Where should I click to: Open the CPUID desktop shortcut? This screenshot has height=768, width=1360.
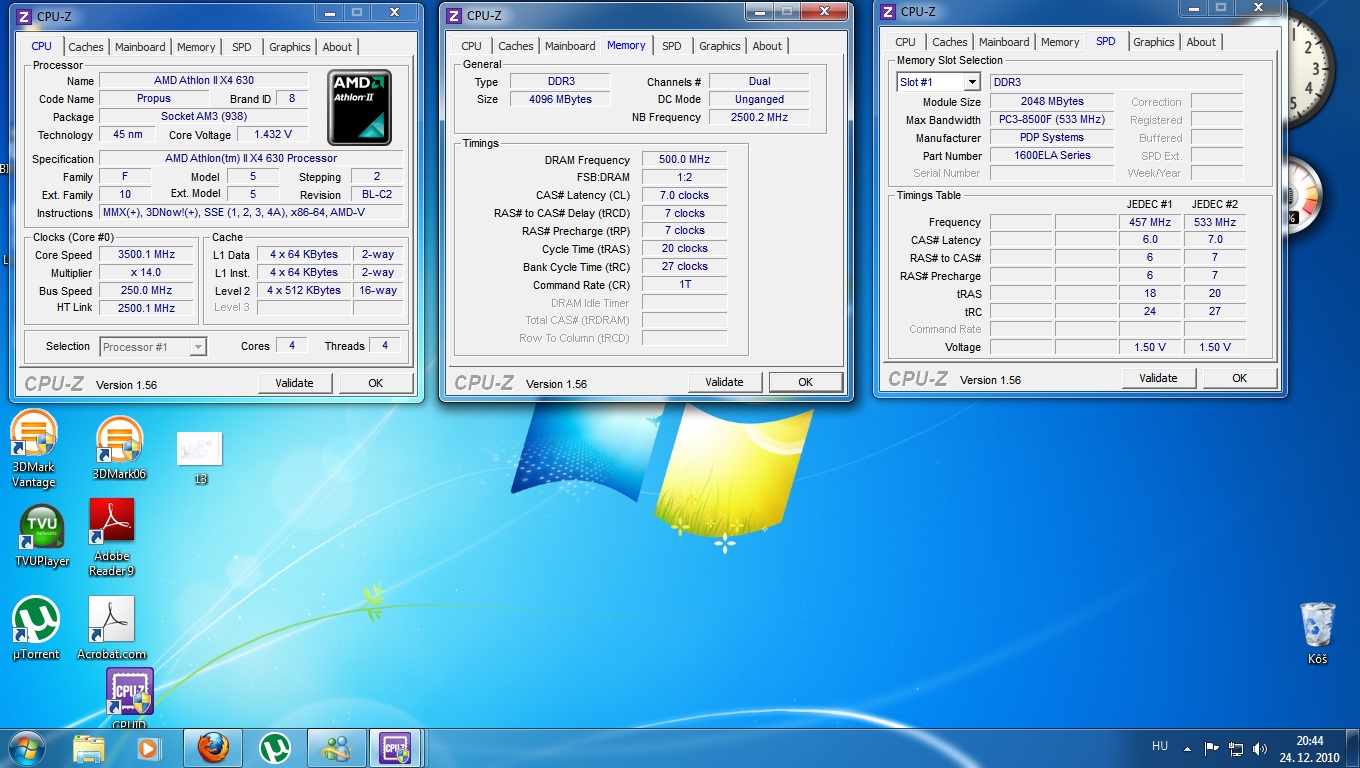coord(130,699)
